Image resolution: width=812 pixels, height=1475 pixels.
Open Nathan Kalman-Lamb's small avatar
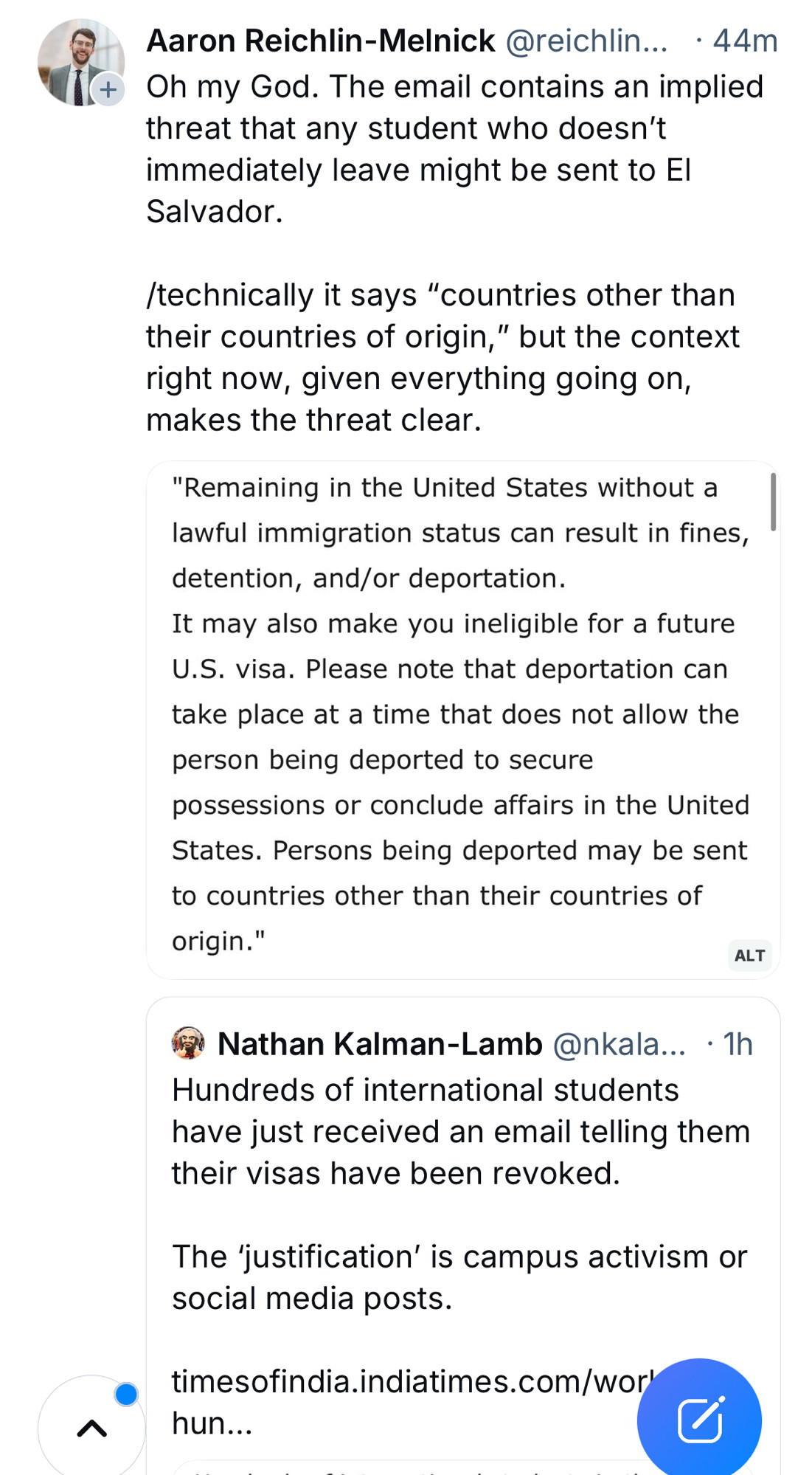[x=188, y=1043]
